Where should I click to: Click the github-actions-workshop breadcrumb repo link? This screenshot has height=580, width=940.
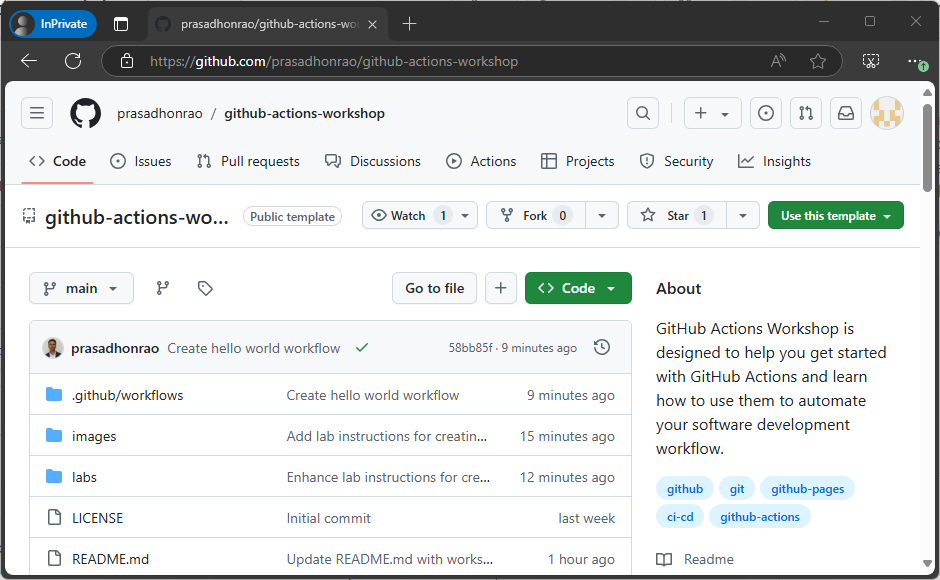(305, 113)
